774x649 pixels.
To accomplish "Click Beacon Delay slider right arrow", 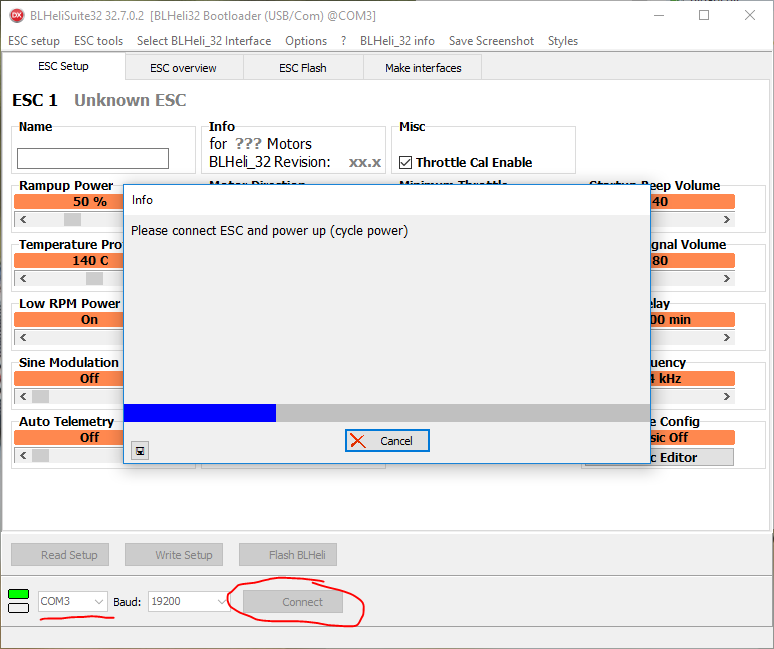I will click(727, 338).
